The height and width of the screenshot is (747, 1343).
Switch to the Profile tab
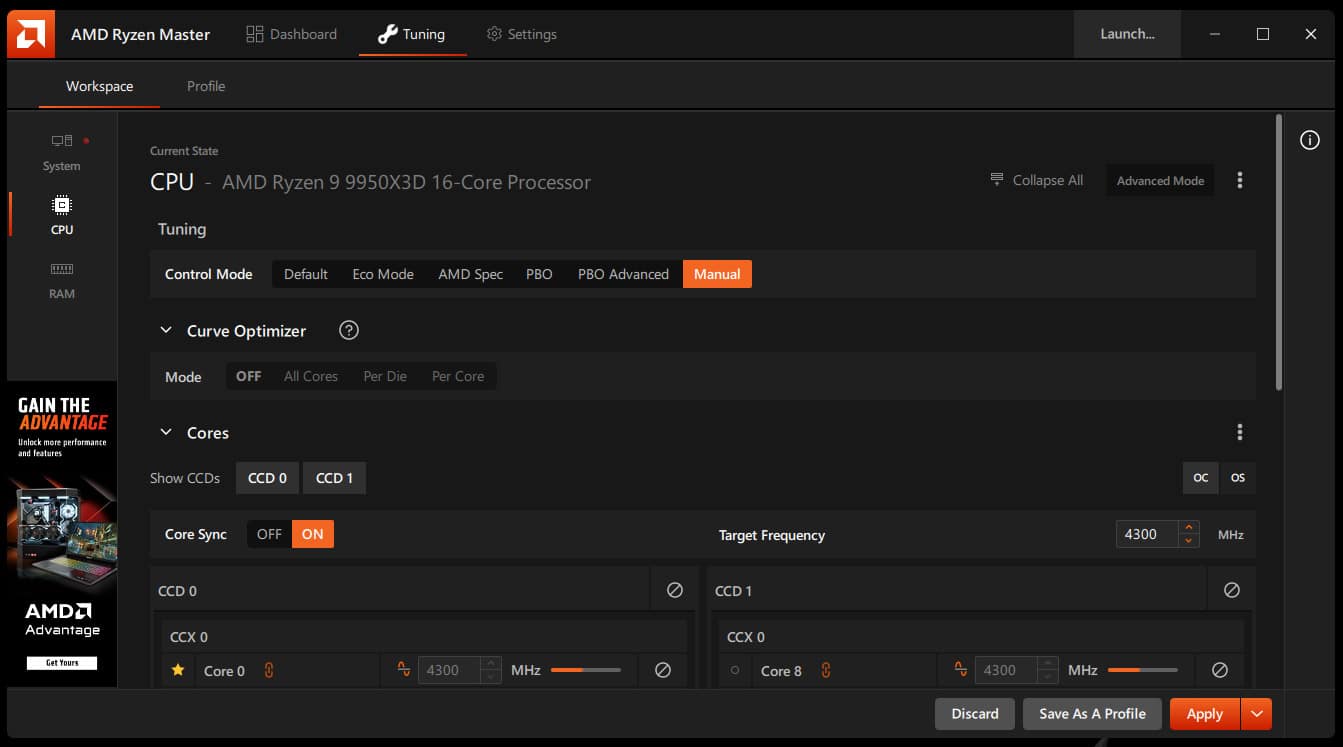(x=206, y=86)
